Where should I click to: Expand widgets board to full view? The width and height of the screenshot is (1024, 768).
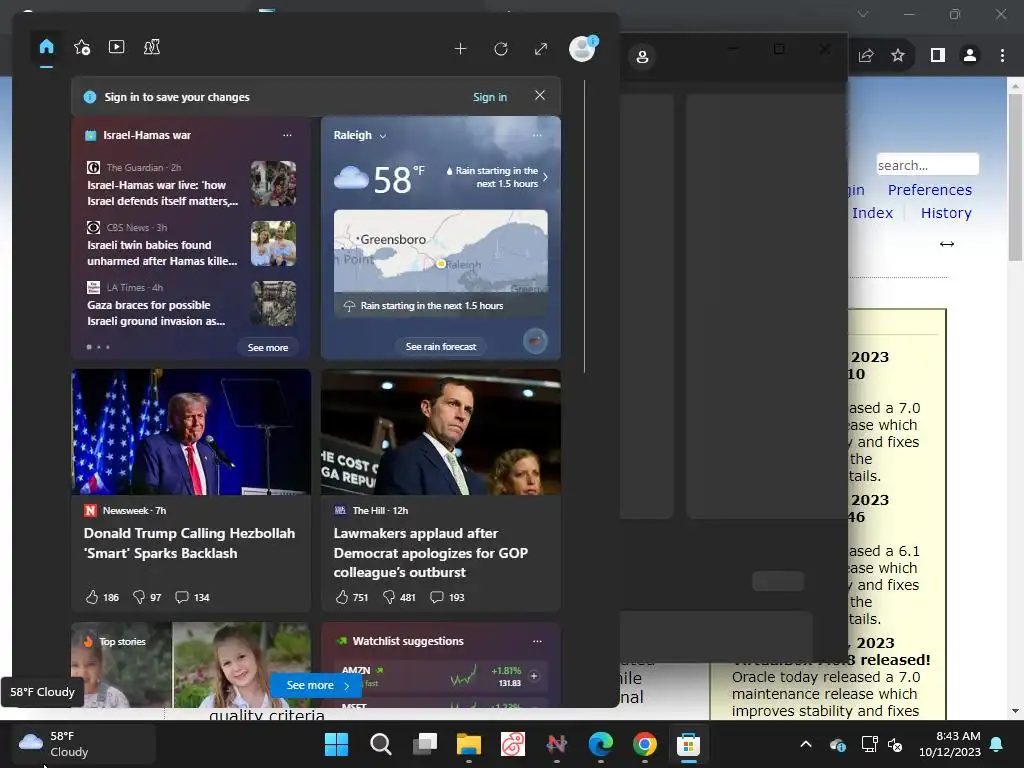(541, 49)
